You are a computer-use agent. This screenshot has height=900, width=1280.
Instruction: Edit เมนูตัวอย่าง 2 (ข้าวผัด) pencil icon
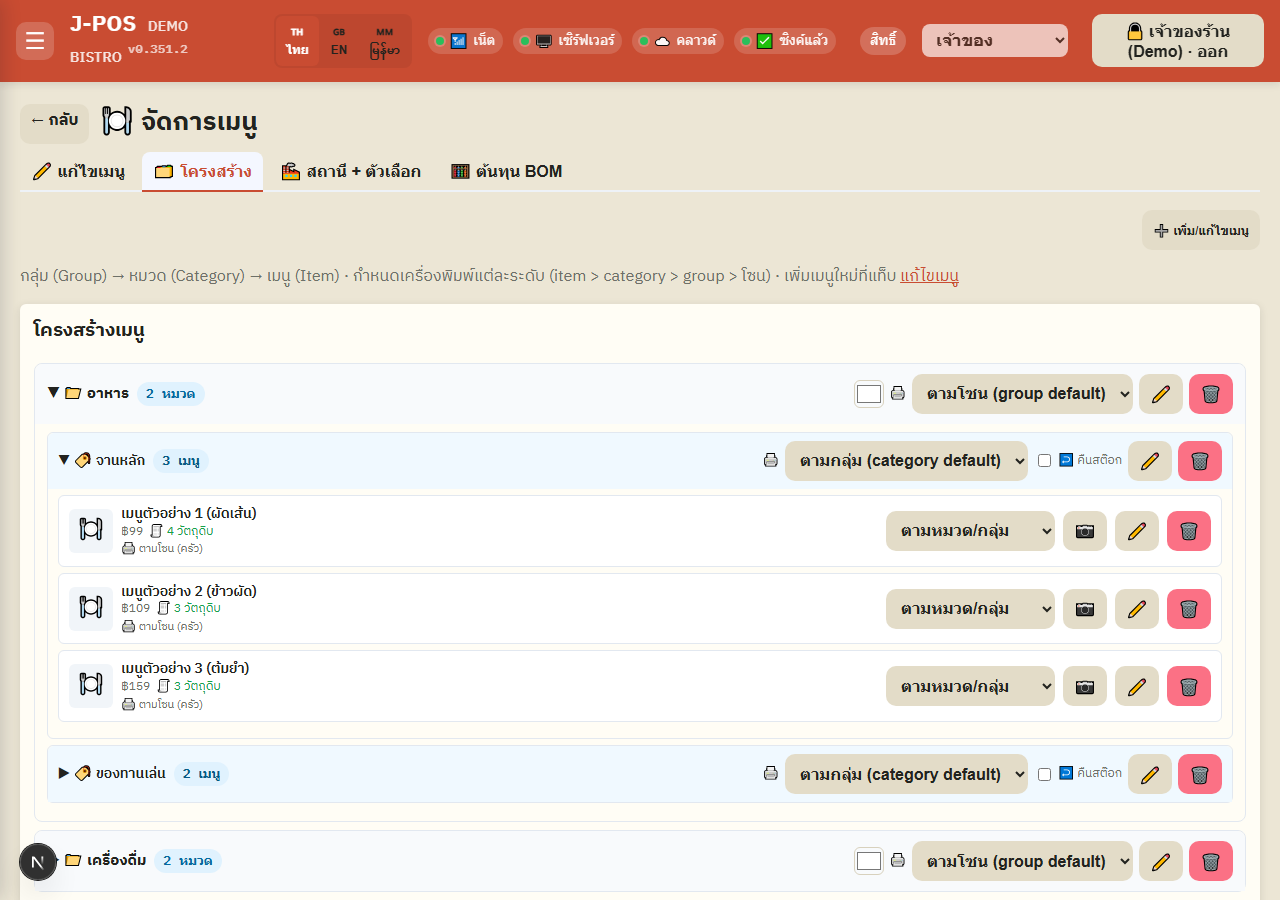[x=1137, y=609]
